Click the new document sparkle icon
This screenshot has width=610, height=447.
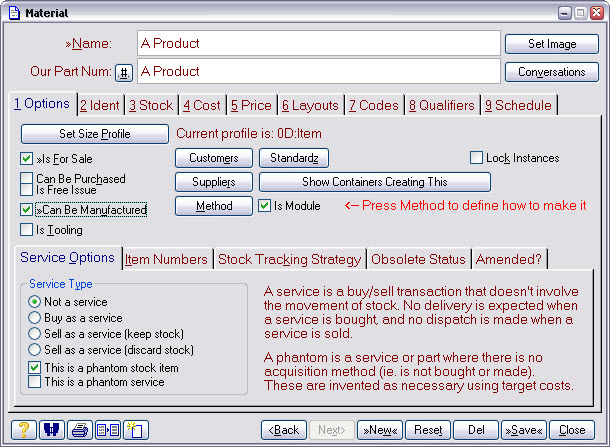[136, 430]
